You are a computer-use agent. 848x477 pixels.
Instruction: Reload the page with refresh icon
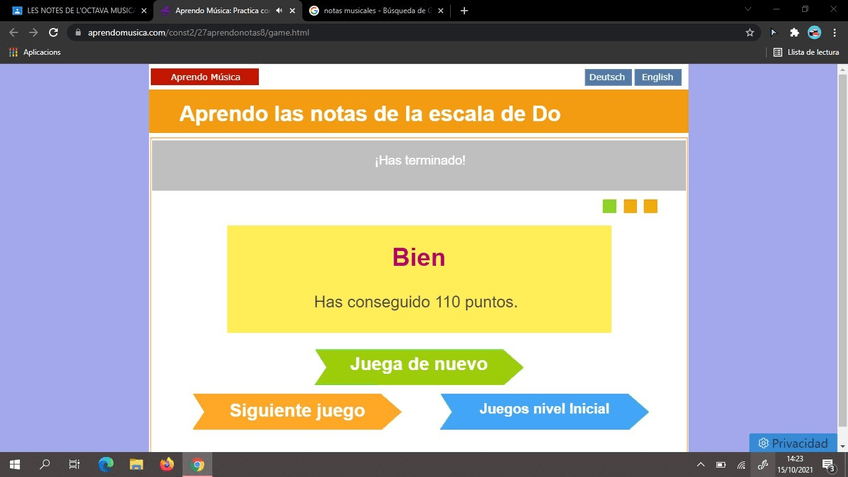tap(53, 32)
